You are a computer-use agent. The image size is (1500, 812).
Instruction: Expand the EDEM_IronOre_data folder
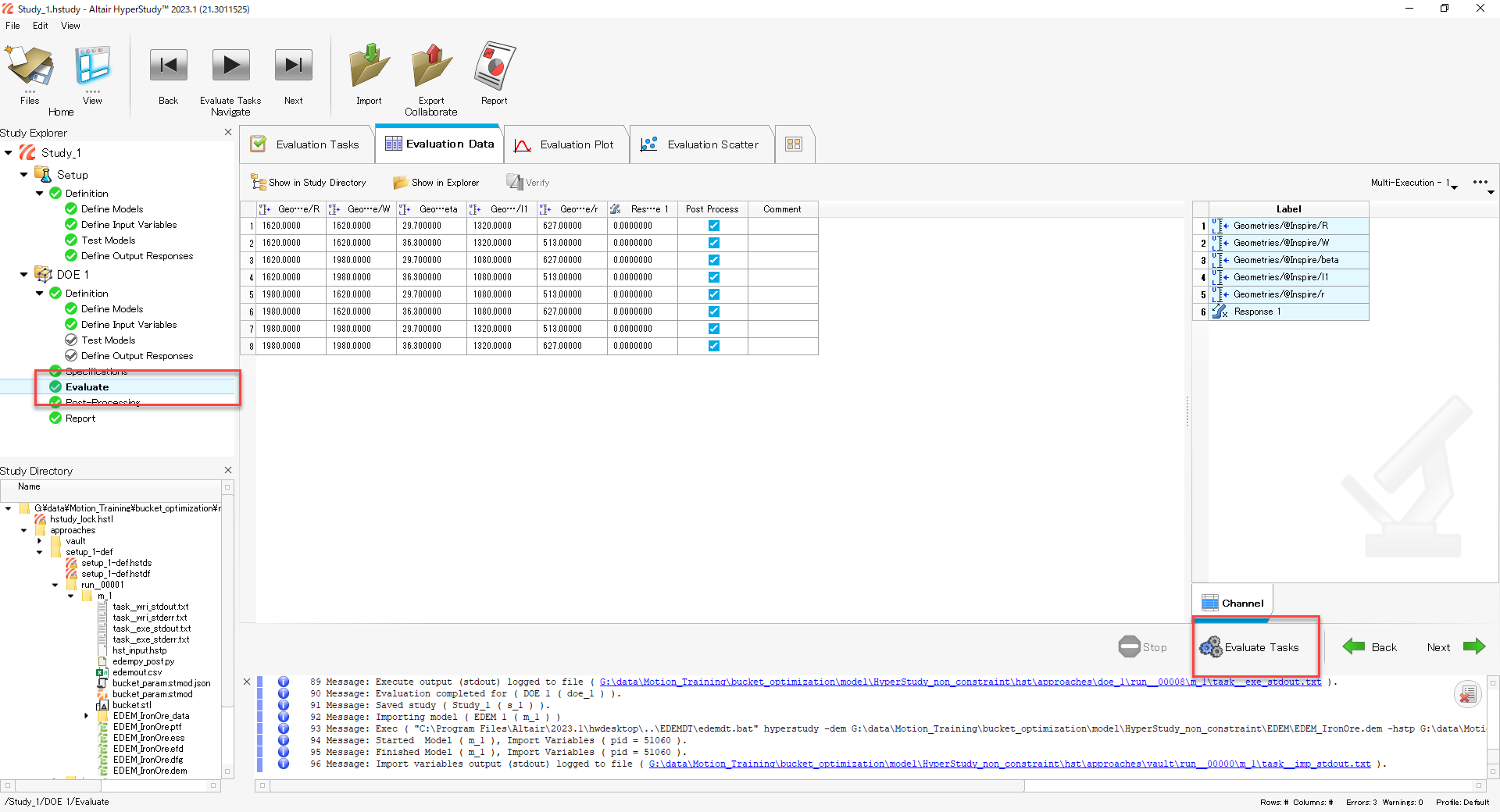pos(87,716)
